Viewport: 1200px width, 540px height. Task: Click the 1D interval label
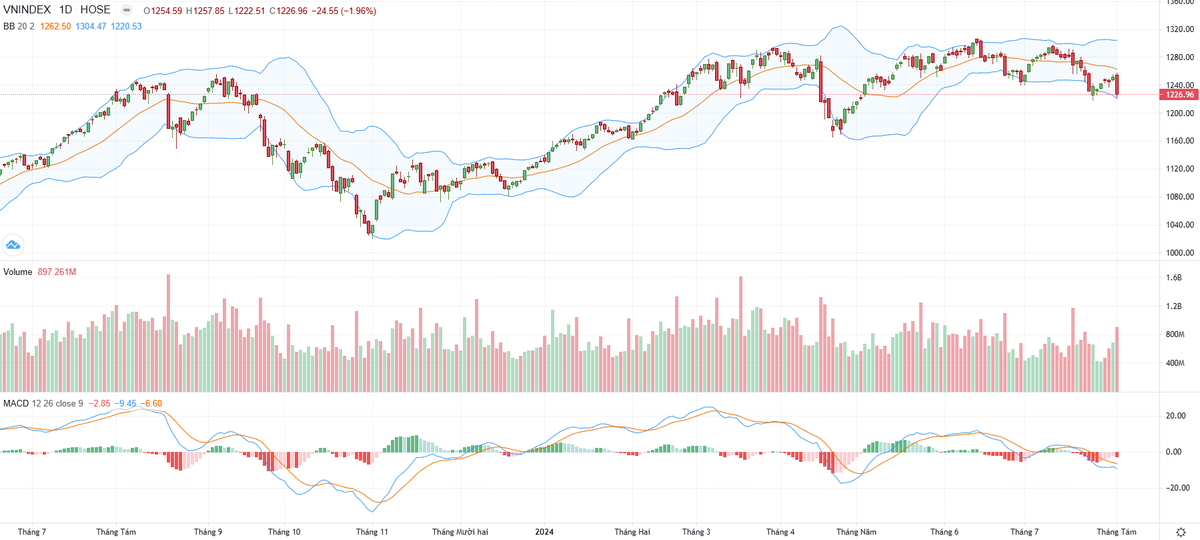tap(67, 10)
